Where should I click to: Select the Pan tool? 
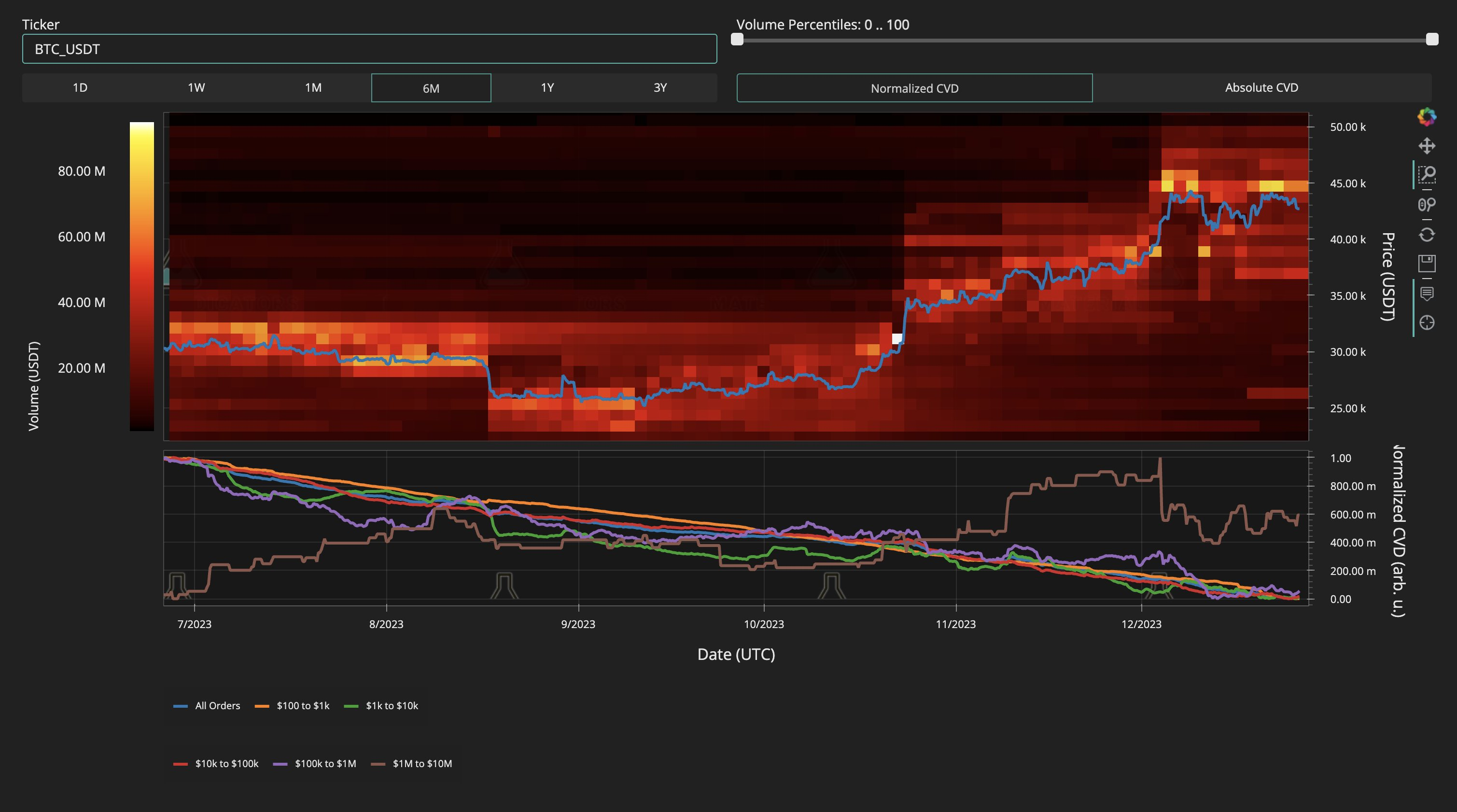(x=1427, y=146)
